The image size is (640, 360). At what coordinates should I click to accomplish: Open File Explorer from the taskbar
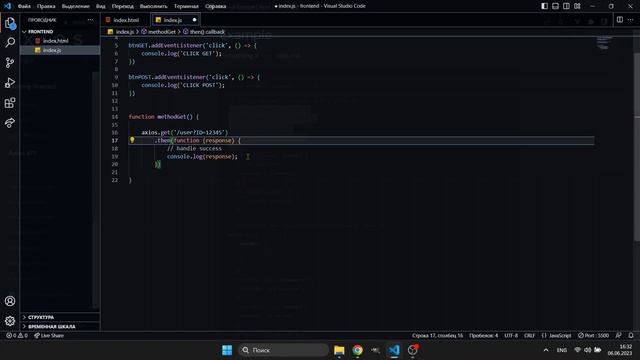click(x=339, y=350)
